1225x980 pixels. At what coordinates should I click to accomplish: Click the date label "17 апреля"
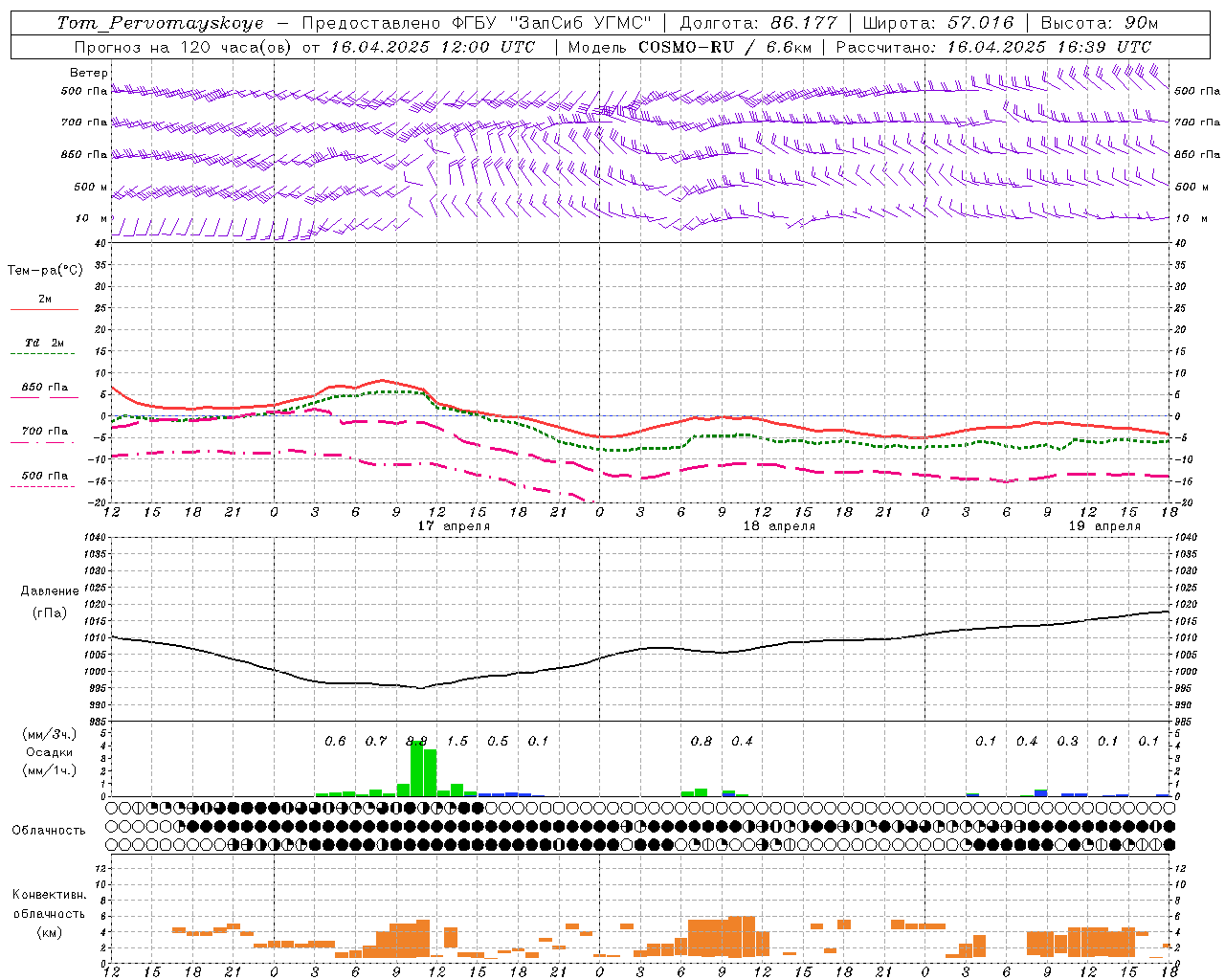pyautogui.click(x=454, y=526)
